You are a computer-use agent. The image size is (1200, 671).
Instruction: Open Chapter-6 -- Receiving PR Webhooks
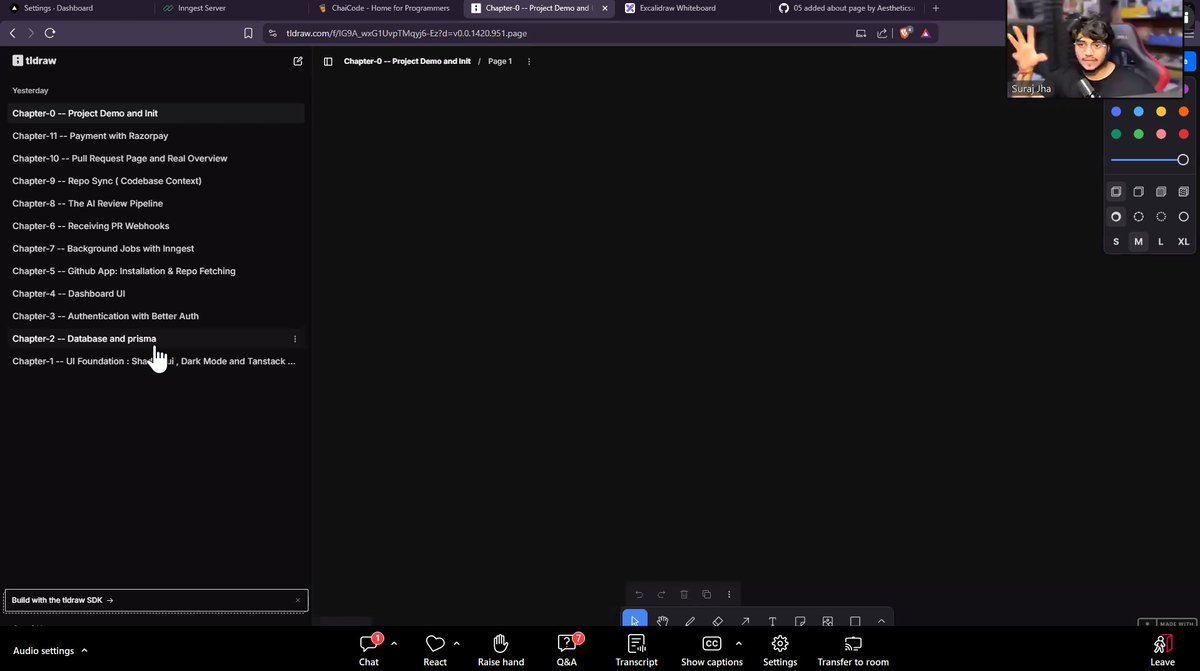coord(155,226)
